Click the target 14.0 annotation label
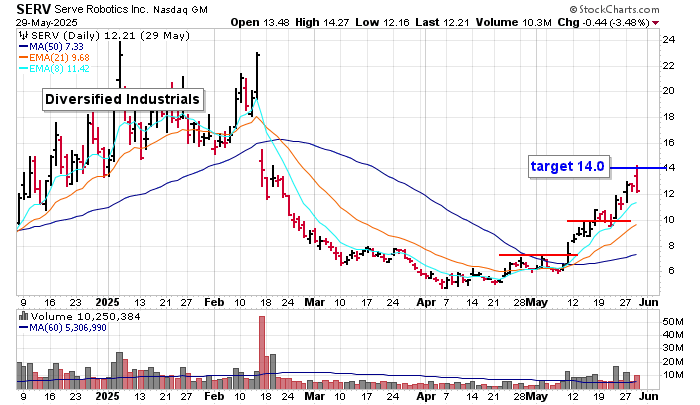 click(569, 167)
